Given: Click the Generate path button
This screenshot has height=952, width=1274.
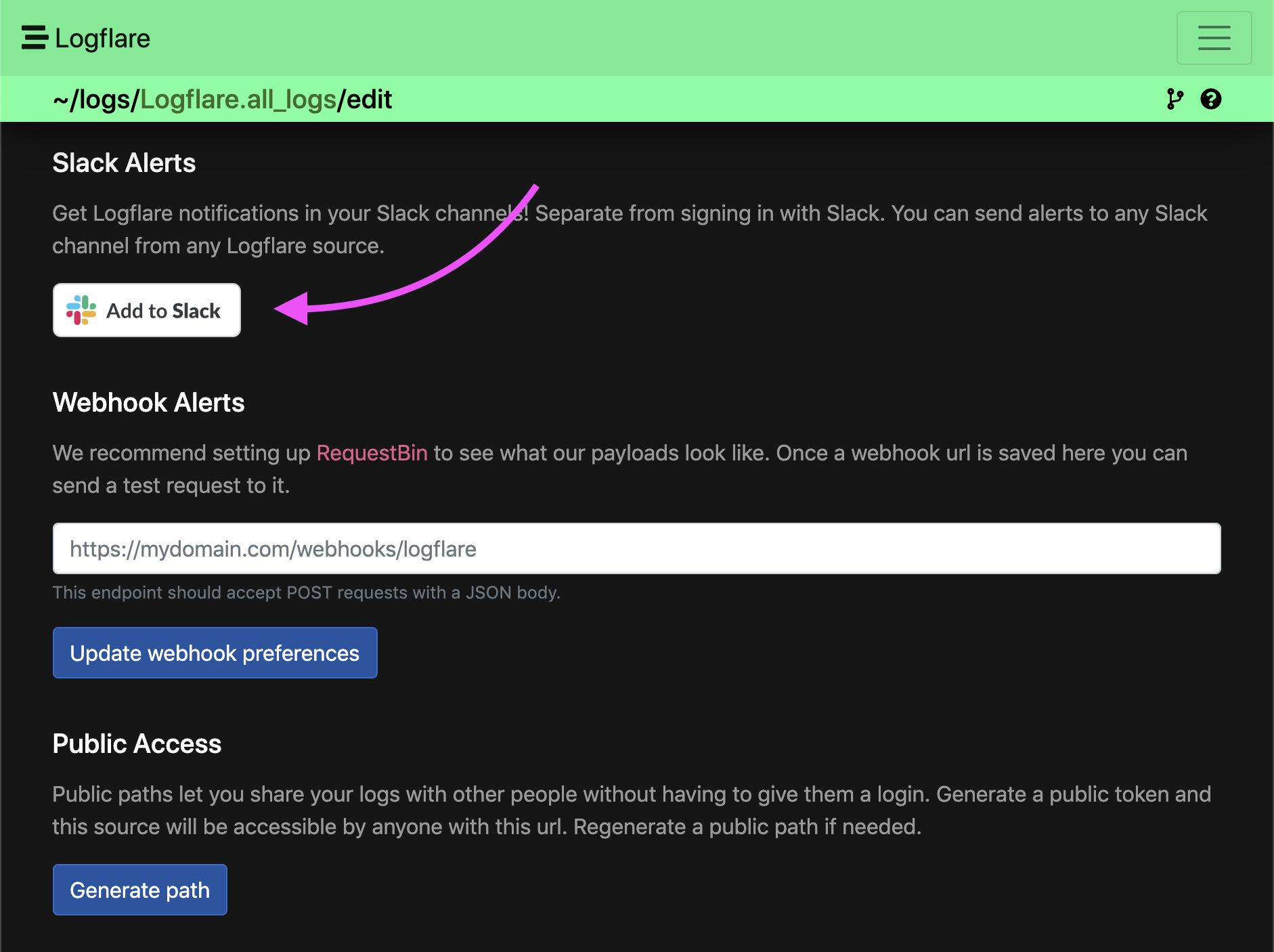Looking at the screenshot, I should click(139, 890).
